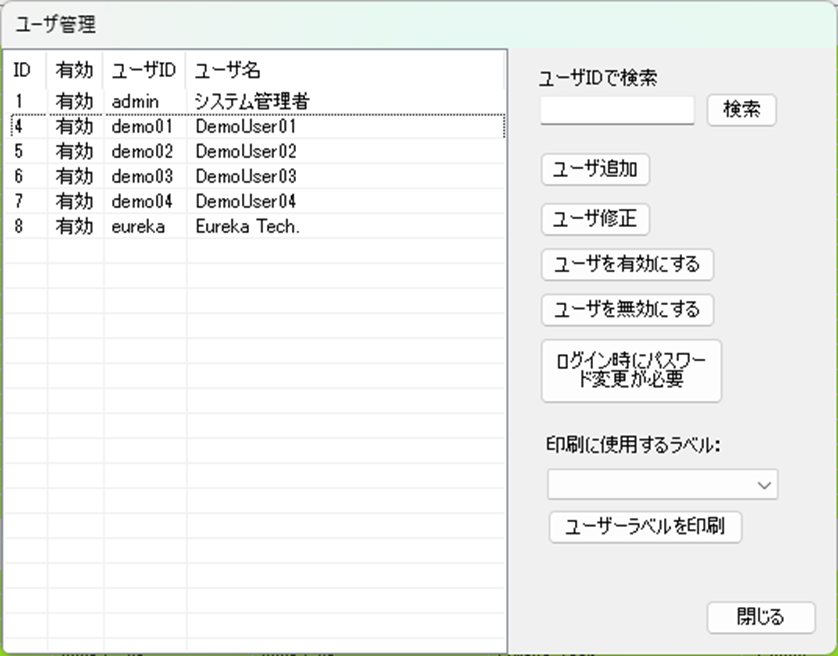Select the DemoUser02 row
This screenshot has height=656, width=838.
[246, 152]
